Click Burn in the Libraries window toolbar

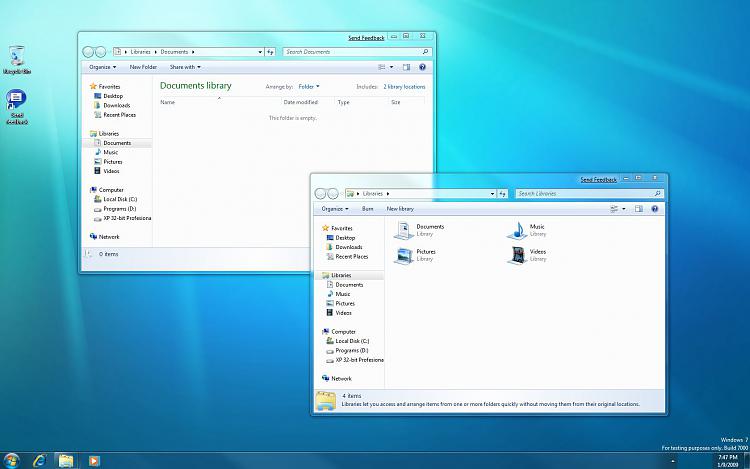click(x=367, y=209)
